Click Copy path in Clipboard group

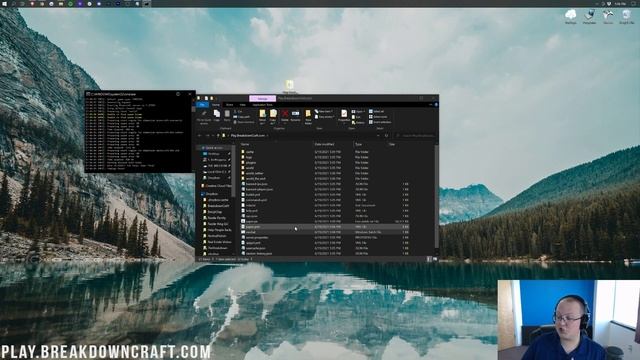click(242, 117)
